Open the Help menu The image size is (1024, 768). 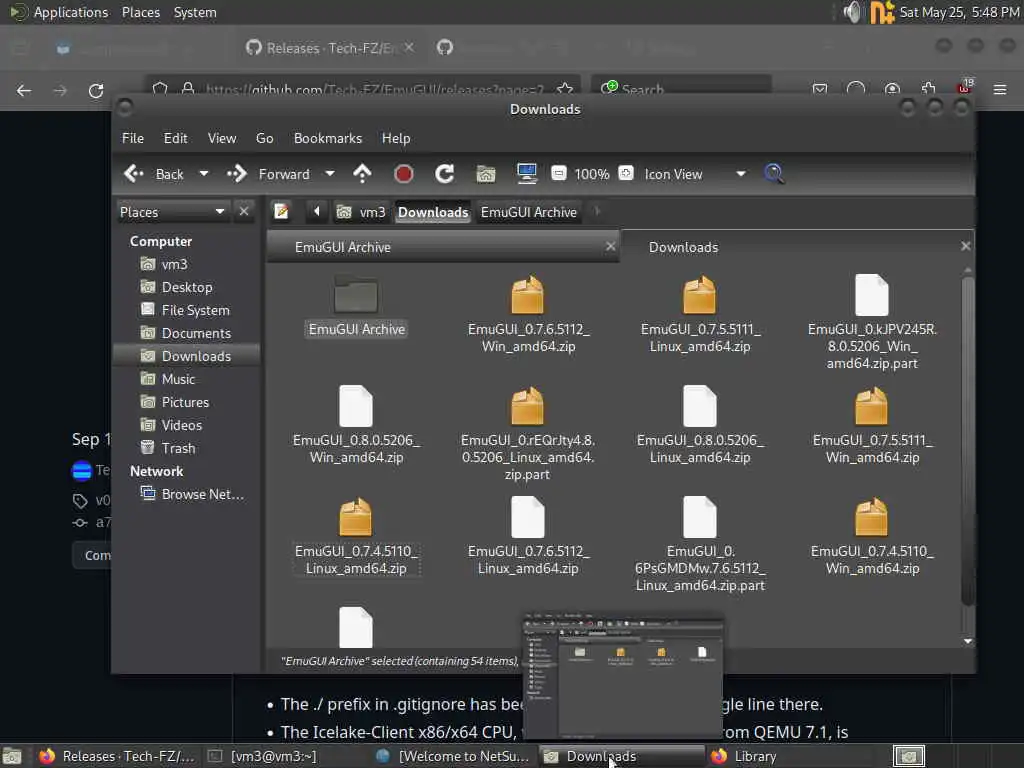tap(396, 138)
